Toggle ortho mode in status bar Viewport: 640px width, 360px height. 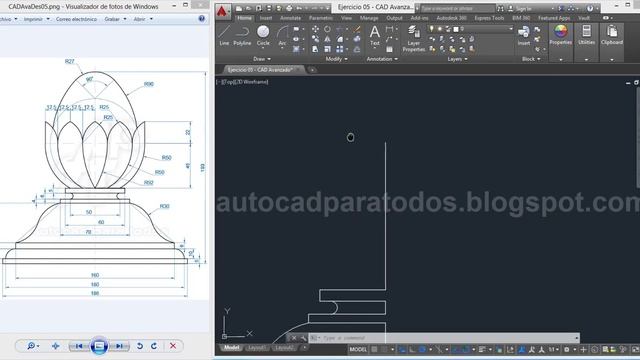412,349
